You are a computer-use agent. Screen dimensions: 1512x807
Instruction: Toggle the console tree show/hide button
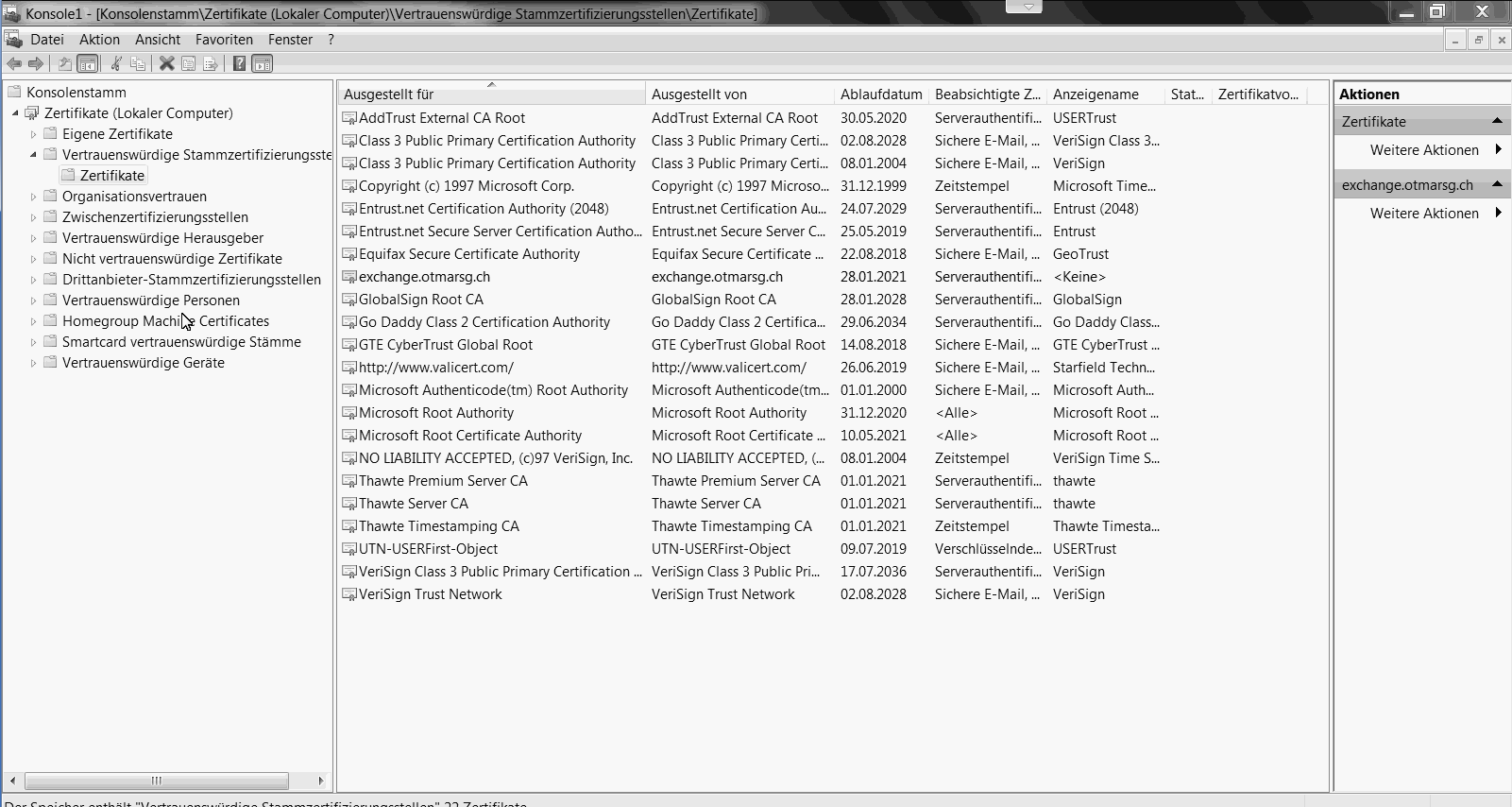pos(87,63)
